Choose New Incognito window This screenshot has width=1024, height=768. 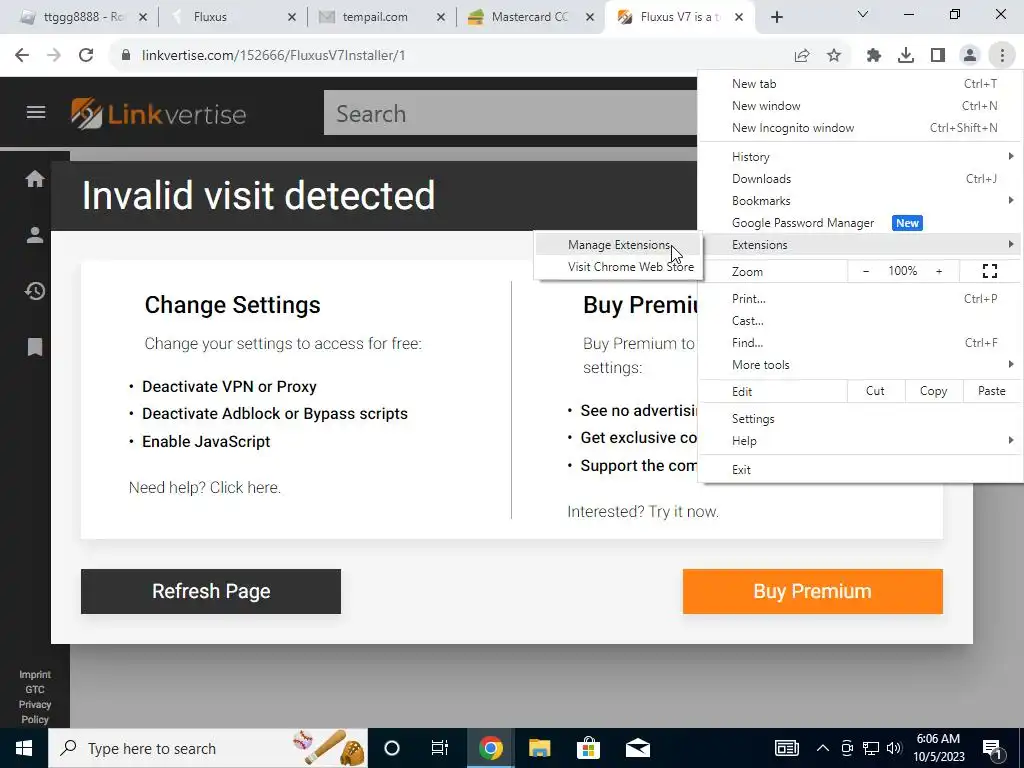point(861,128)
